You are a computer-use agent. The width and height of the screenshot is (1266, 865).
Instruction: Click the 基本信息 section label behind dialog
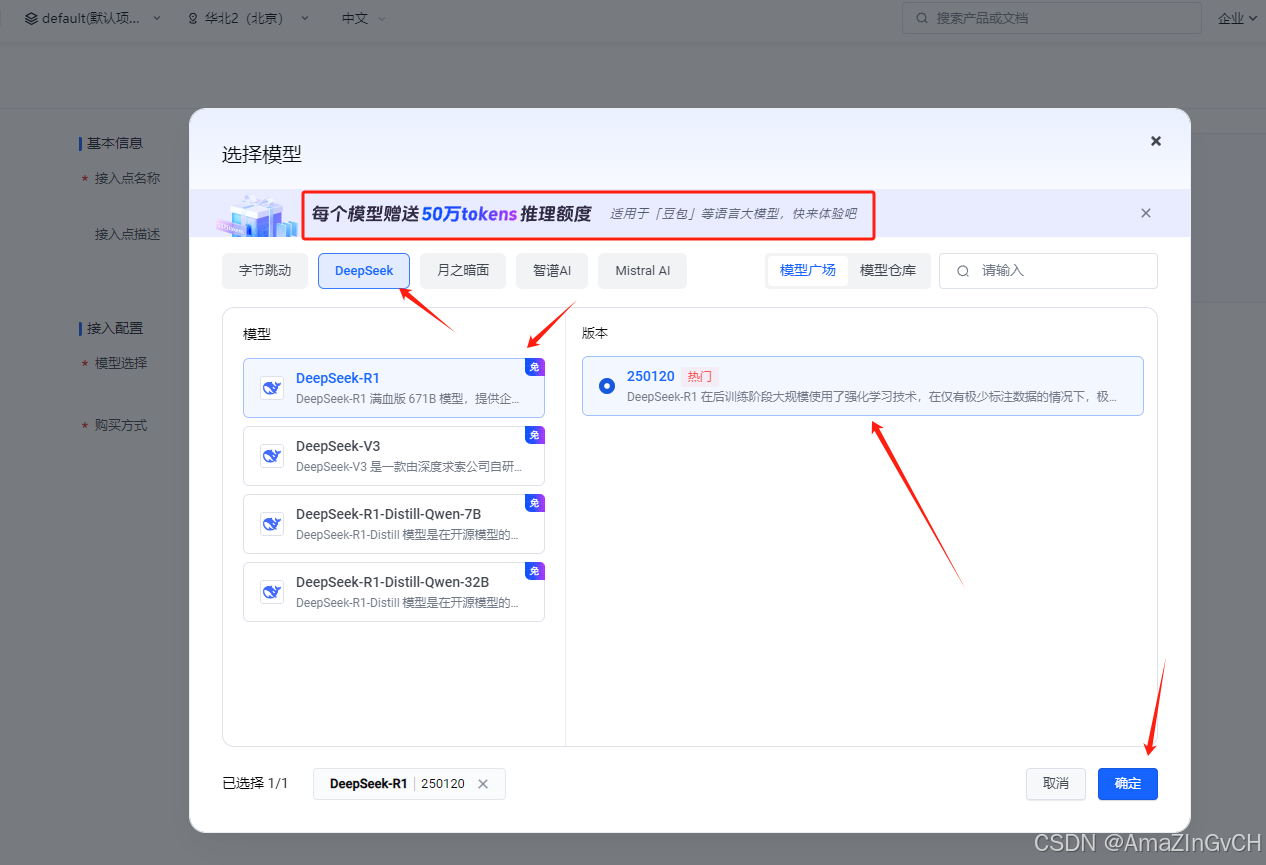coord(114,144)
